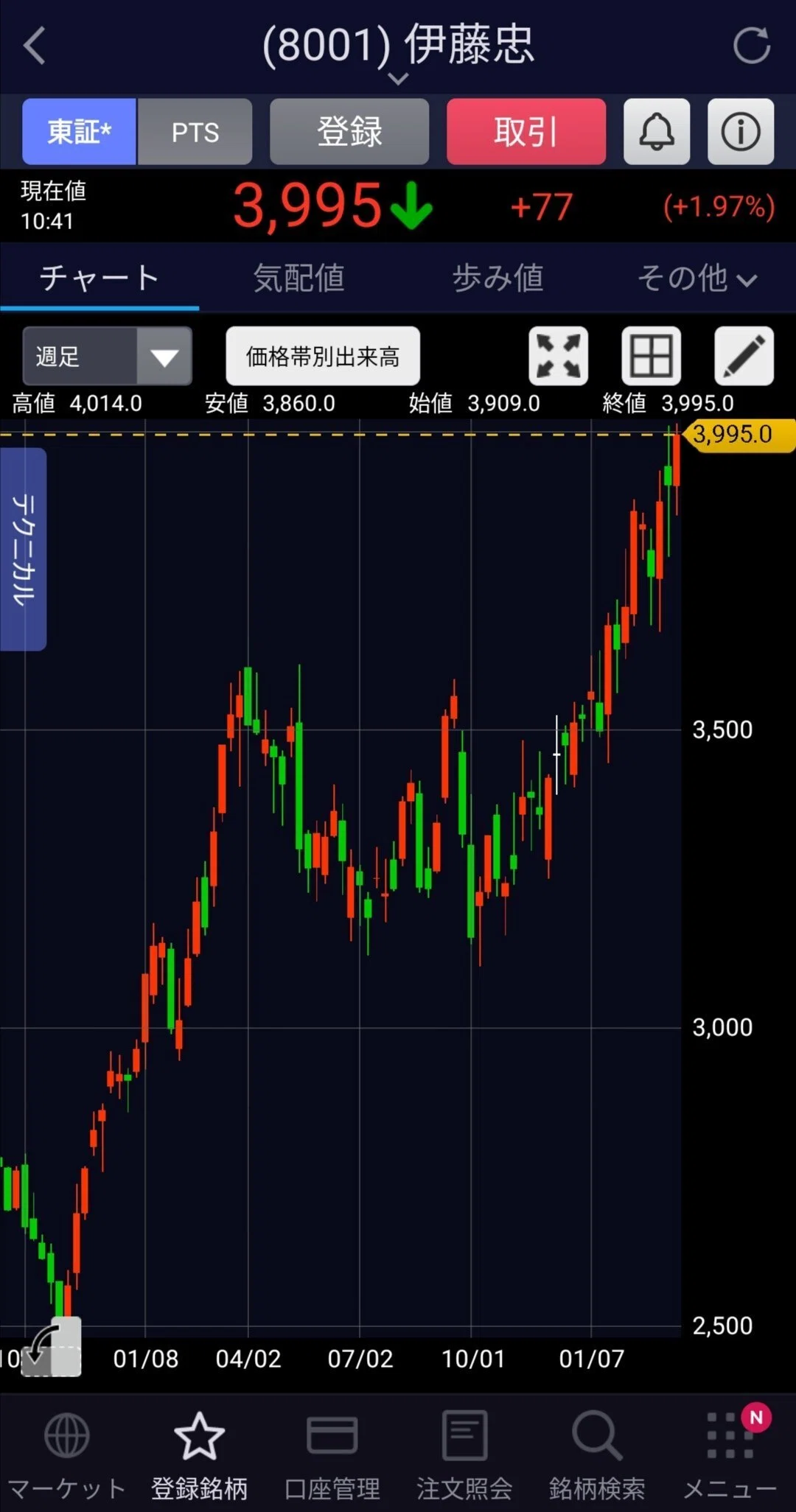The image size is (796, 1512).
Task: Tap the red 取引 button
Action: click(x=526, y=131)
